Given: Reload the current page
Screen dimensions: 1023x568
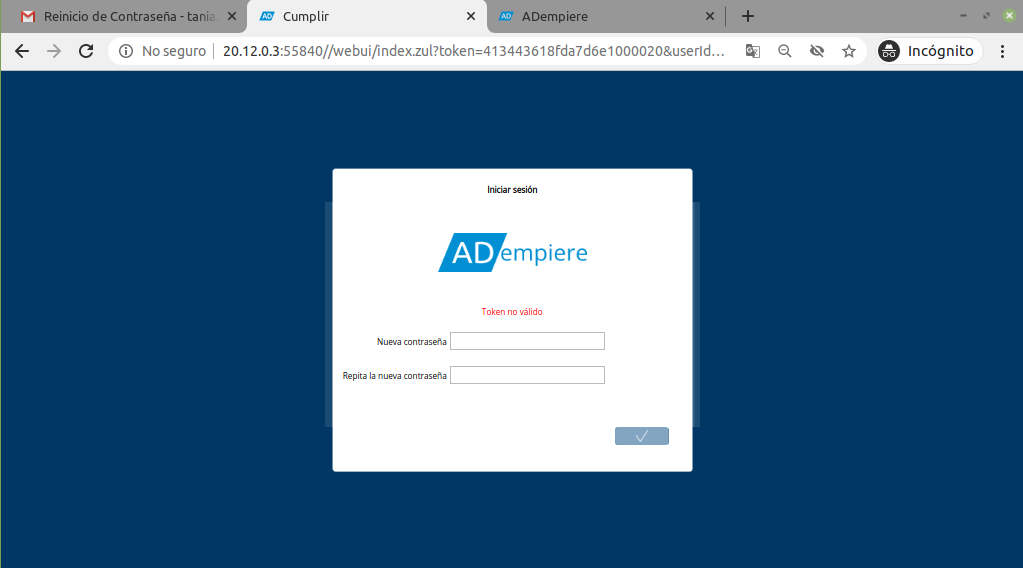Looking at the screenshot, I should pyautogui.click(x=86, y=51).
